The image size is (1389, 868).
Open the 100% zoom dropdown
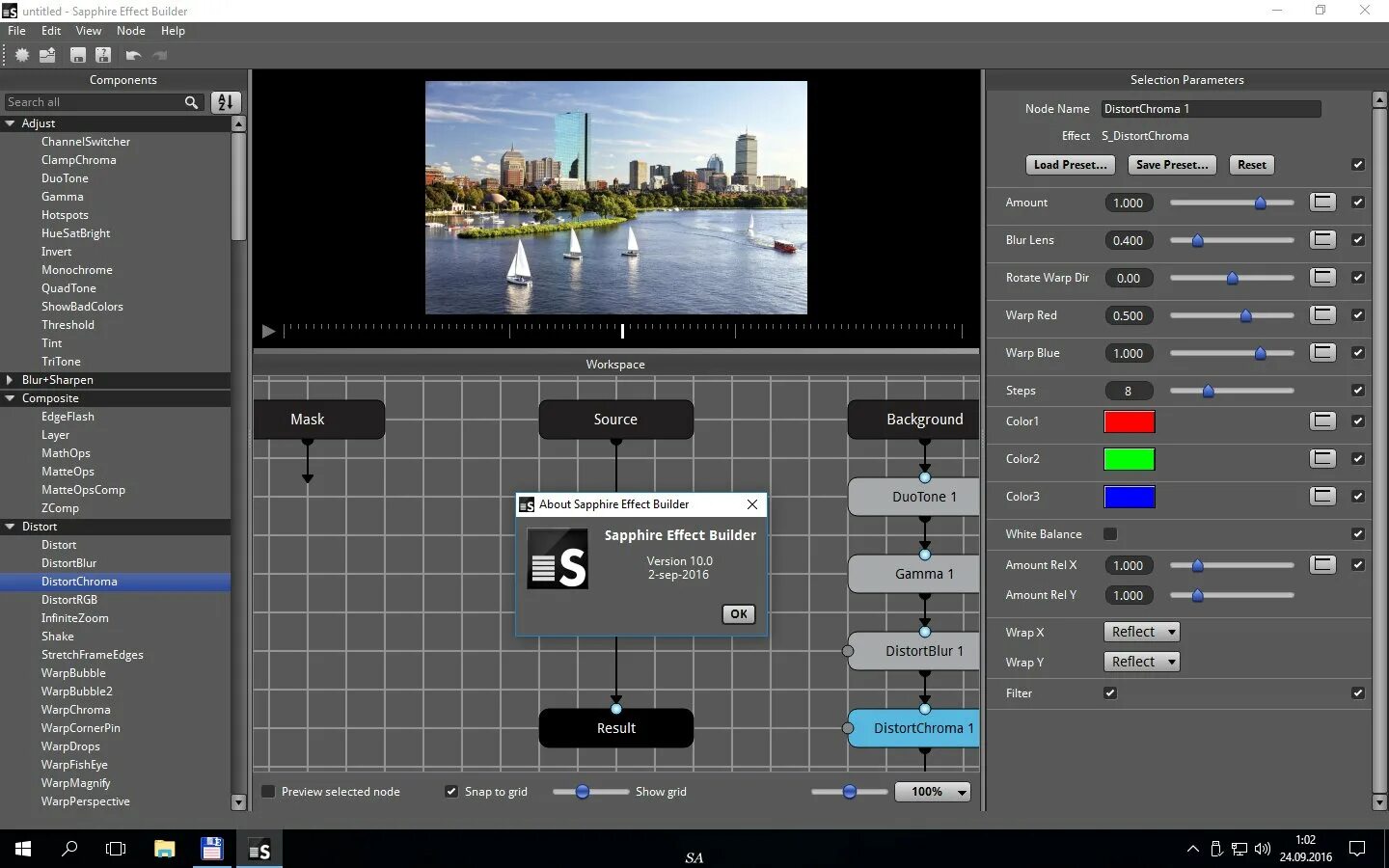[933, 792]
